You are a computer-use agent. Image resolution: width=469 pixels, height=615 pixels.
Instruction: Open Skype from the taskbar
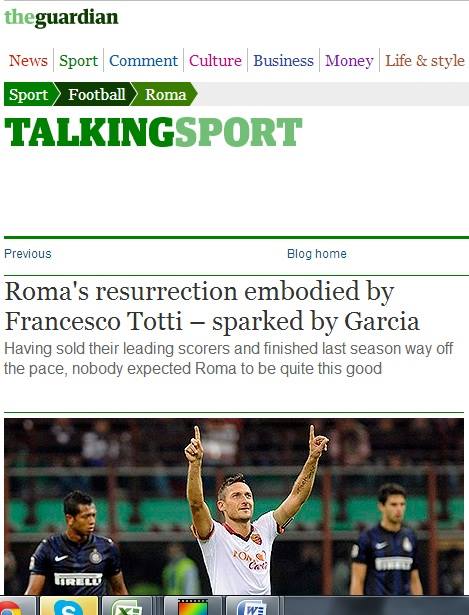69,606
